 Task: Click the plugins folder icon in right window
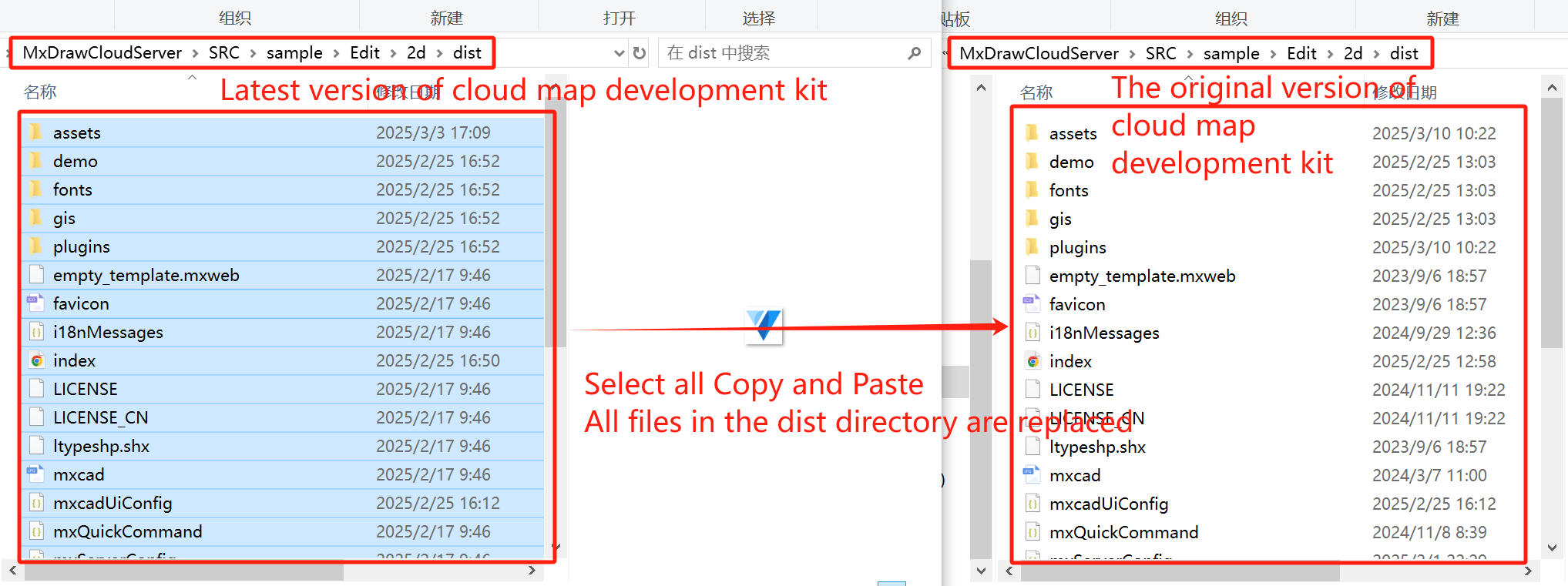[1032, 247]
